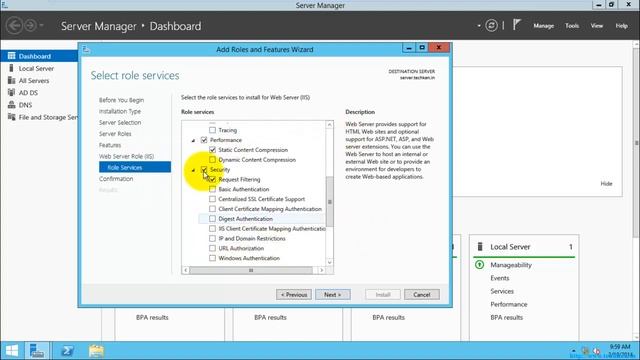Launch PowerShell from the taskbar

coord(67,351)
